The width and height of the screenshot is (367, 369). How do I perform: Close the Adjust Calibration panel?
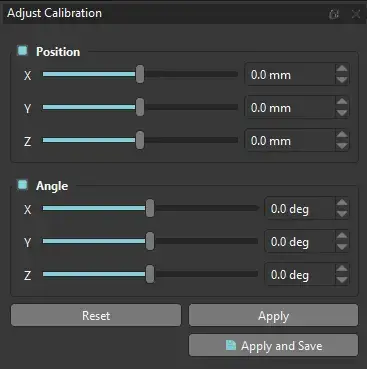pos(356,14)
